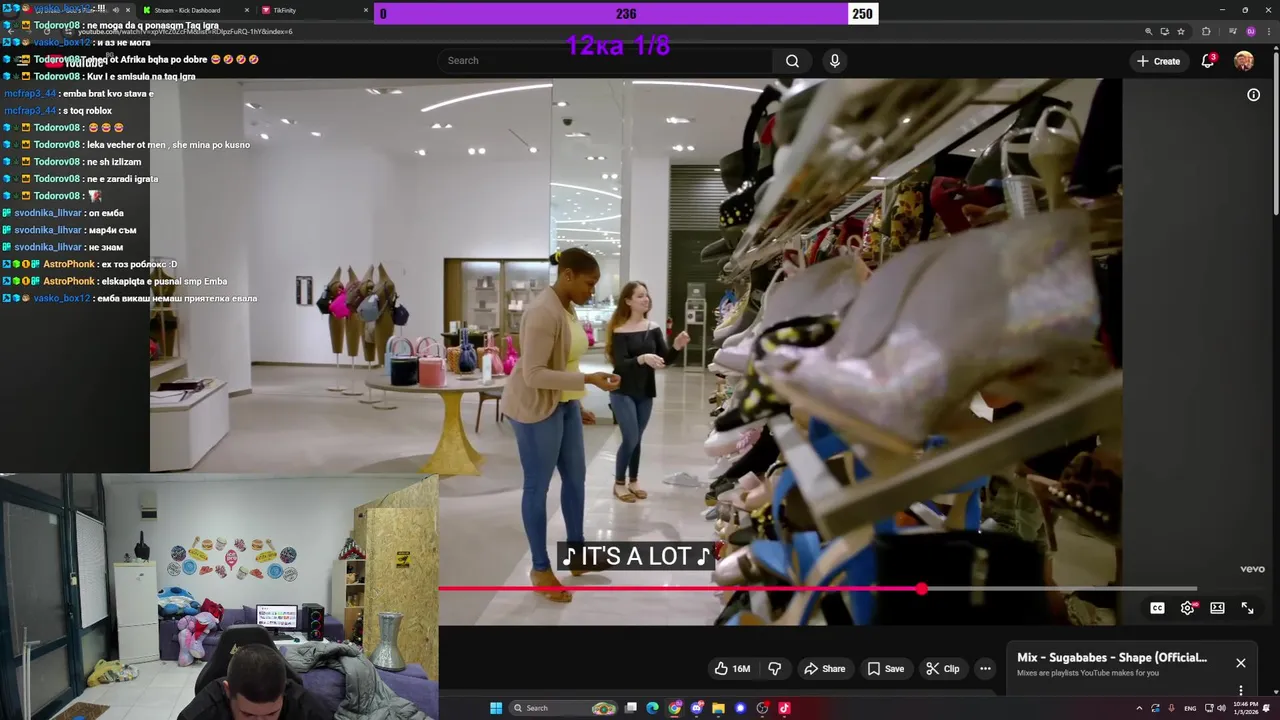
Task: Open YouTube account avatar menu
Action: 1244,61
